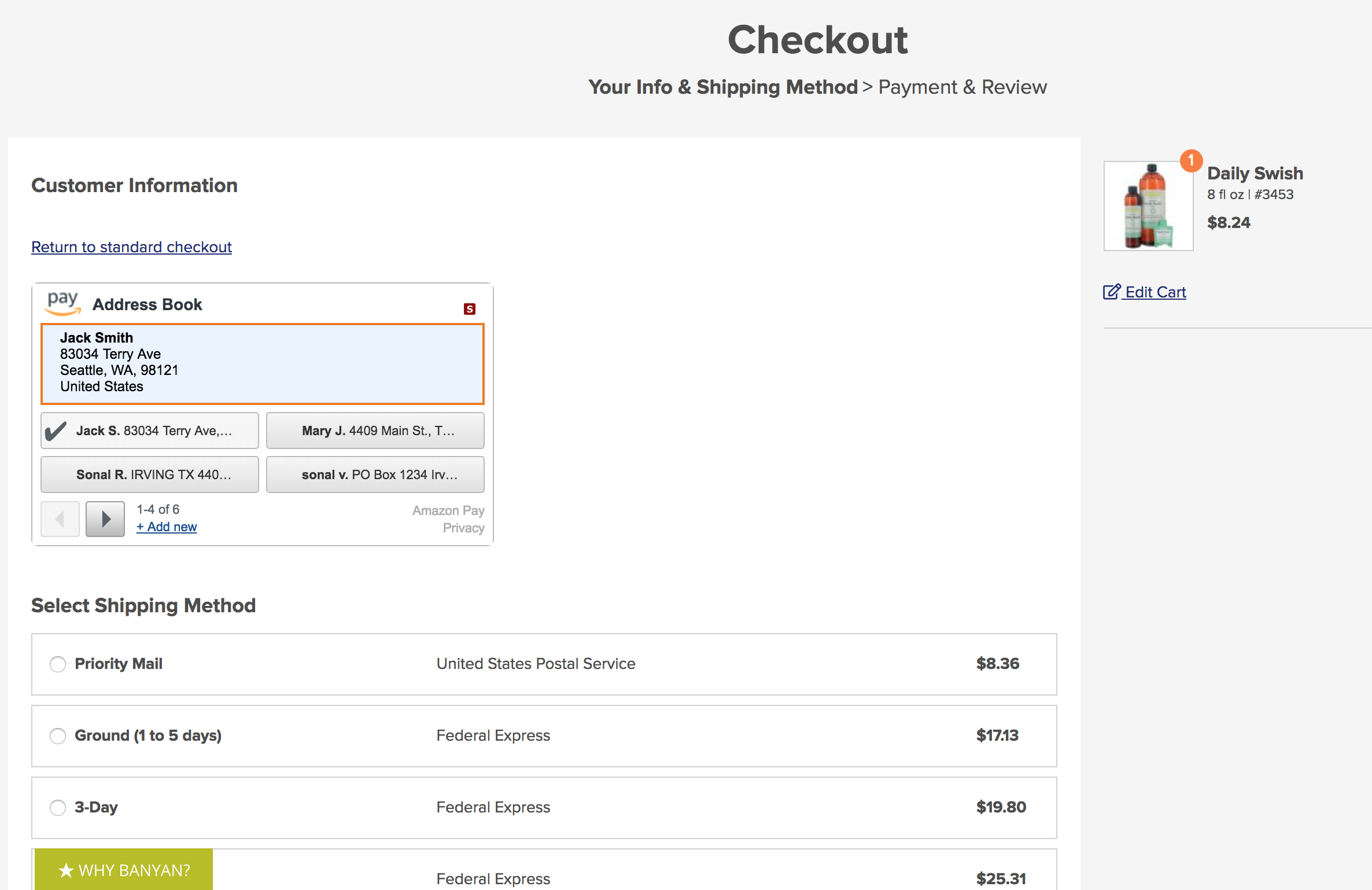The image size is (1372, 890).
Task: Click the Edit Cart pencil icon
Action: tap(1111, 292)
